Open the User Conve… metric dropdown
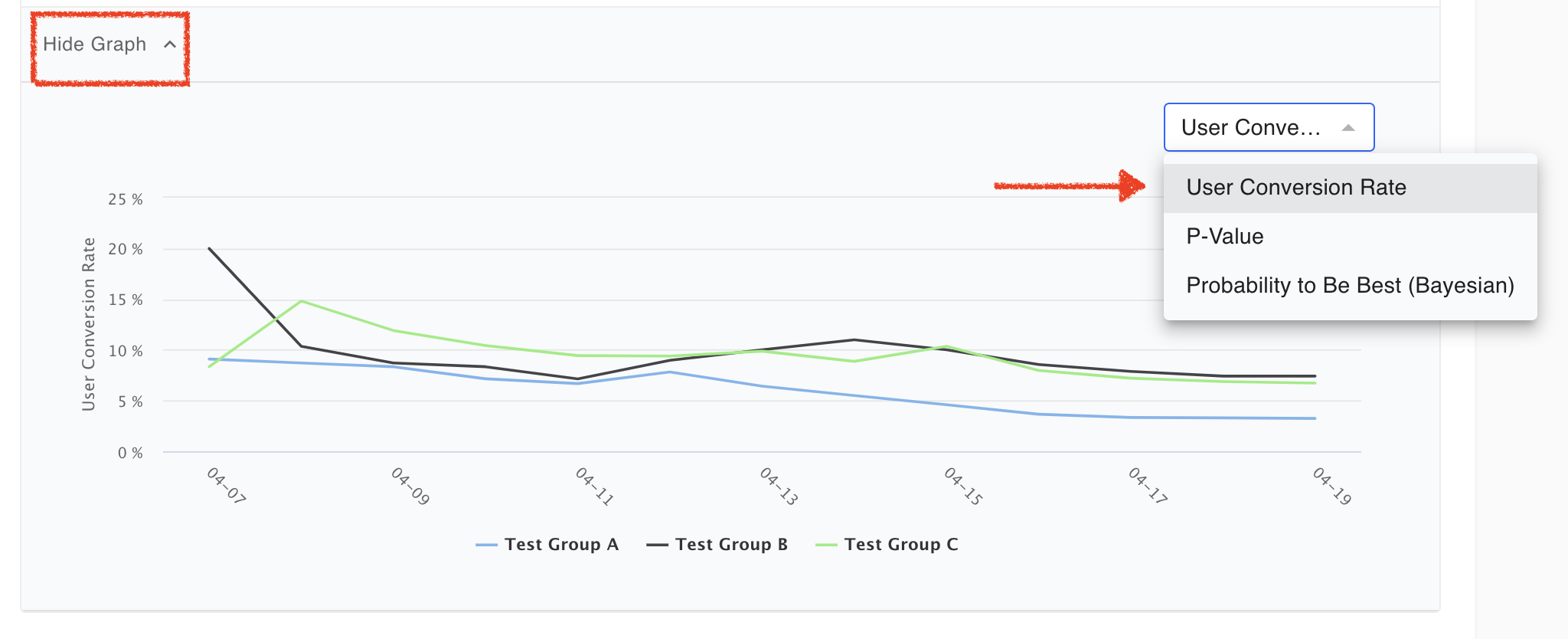 [1269, 127]
